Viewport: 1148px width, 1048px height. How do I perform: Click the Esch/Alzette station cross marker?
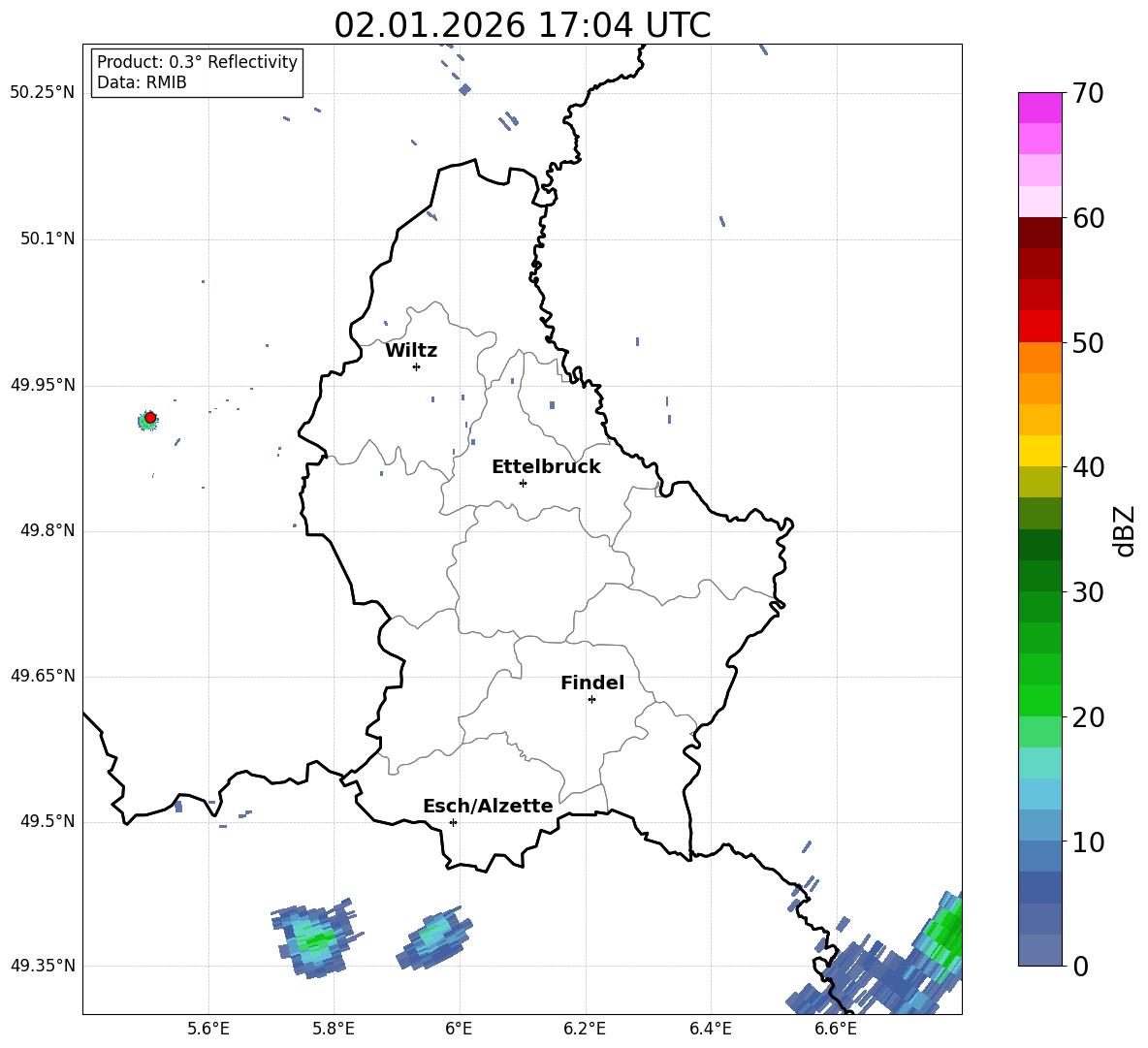453,822
